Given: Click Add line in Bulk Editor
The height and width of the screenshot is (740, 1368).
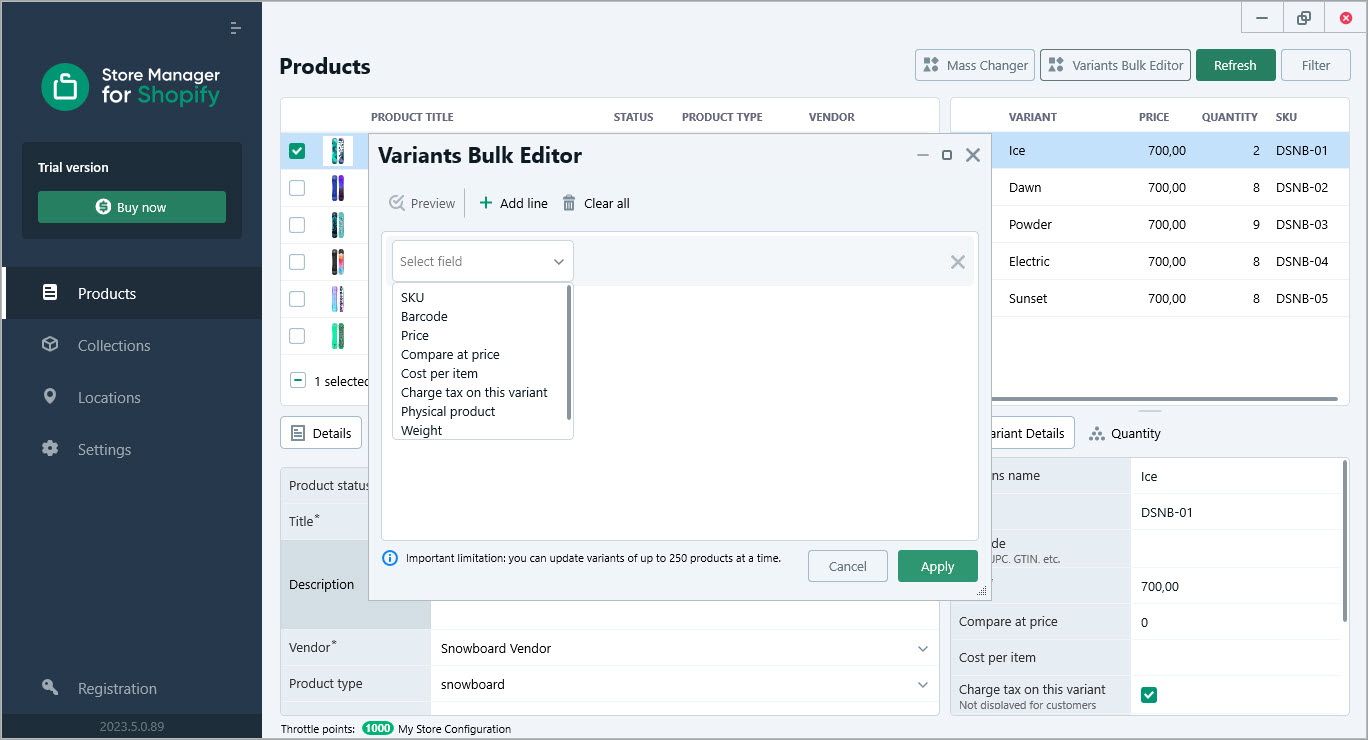Looking at the screenshot, I should point(513,203).
